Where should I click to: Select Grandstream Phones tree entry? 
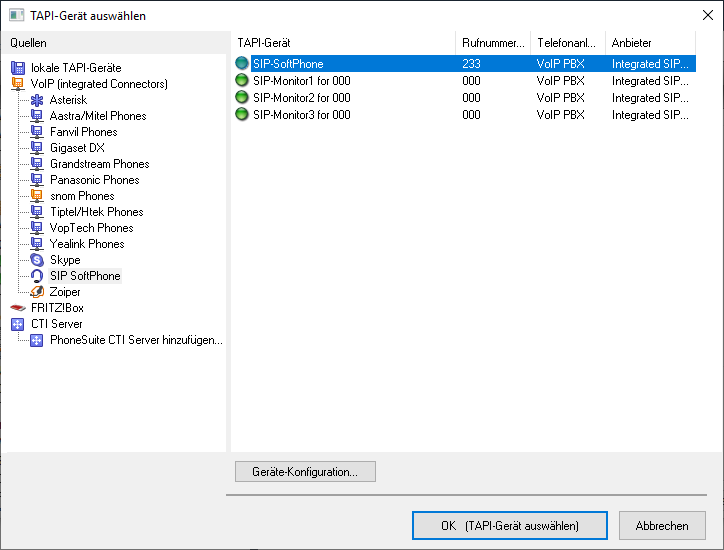pyautogui.click(x=99, y=164)
